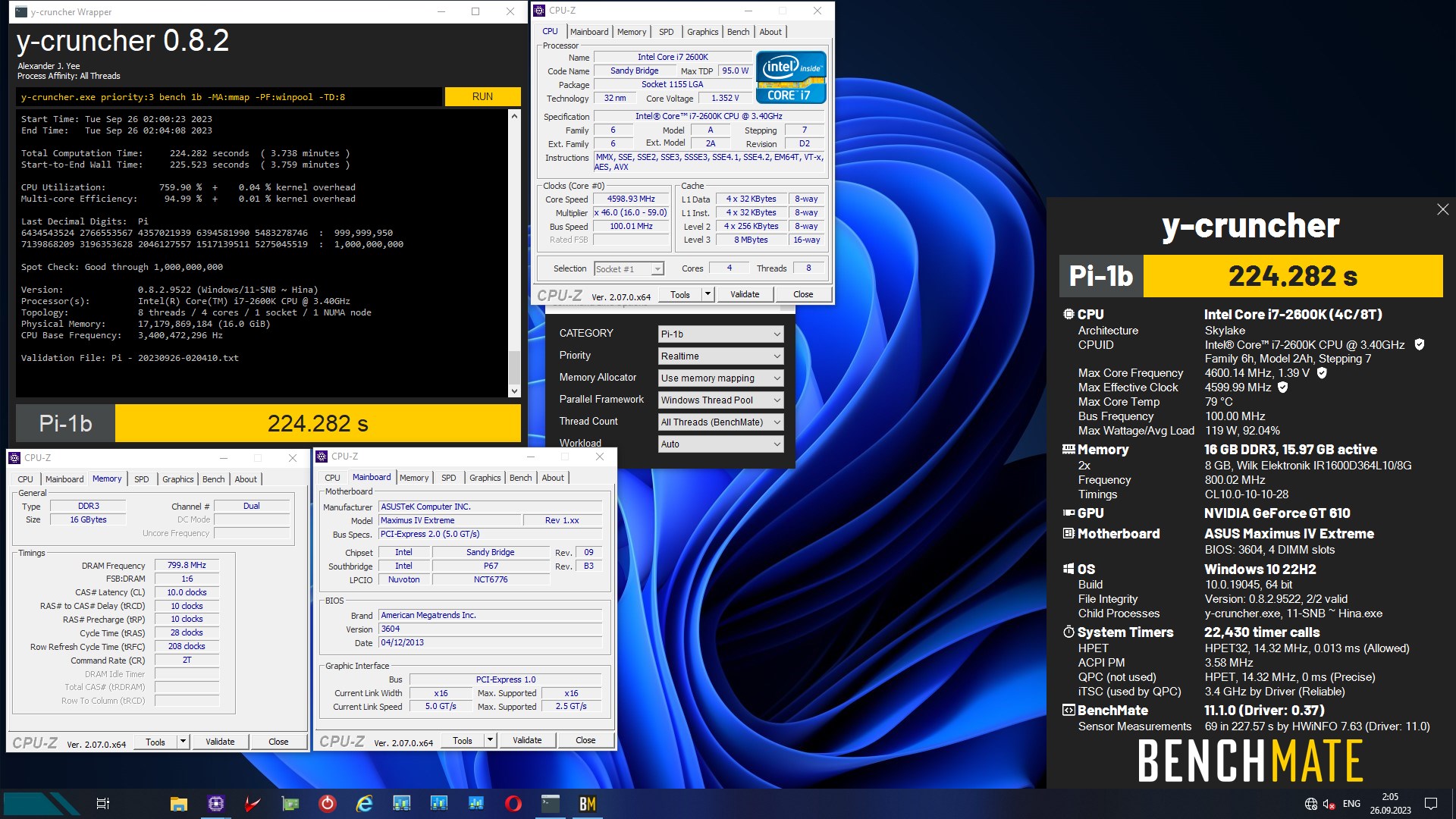This screenshot has width=1456, height=819.
Task: Open the Selection Socket #1 dropdown in CPU-Z
Action: [629, 268]
